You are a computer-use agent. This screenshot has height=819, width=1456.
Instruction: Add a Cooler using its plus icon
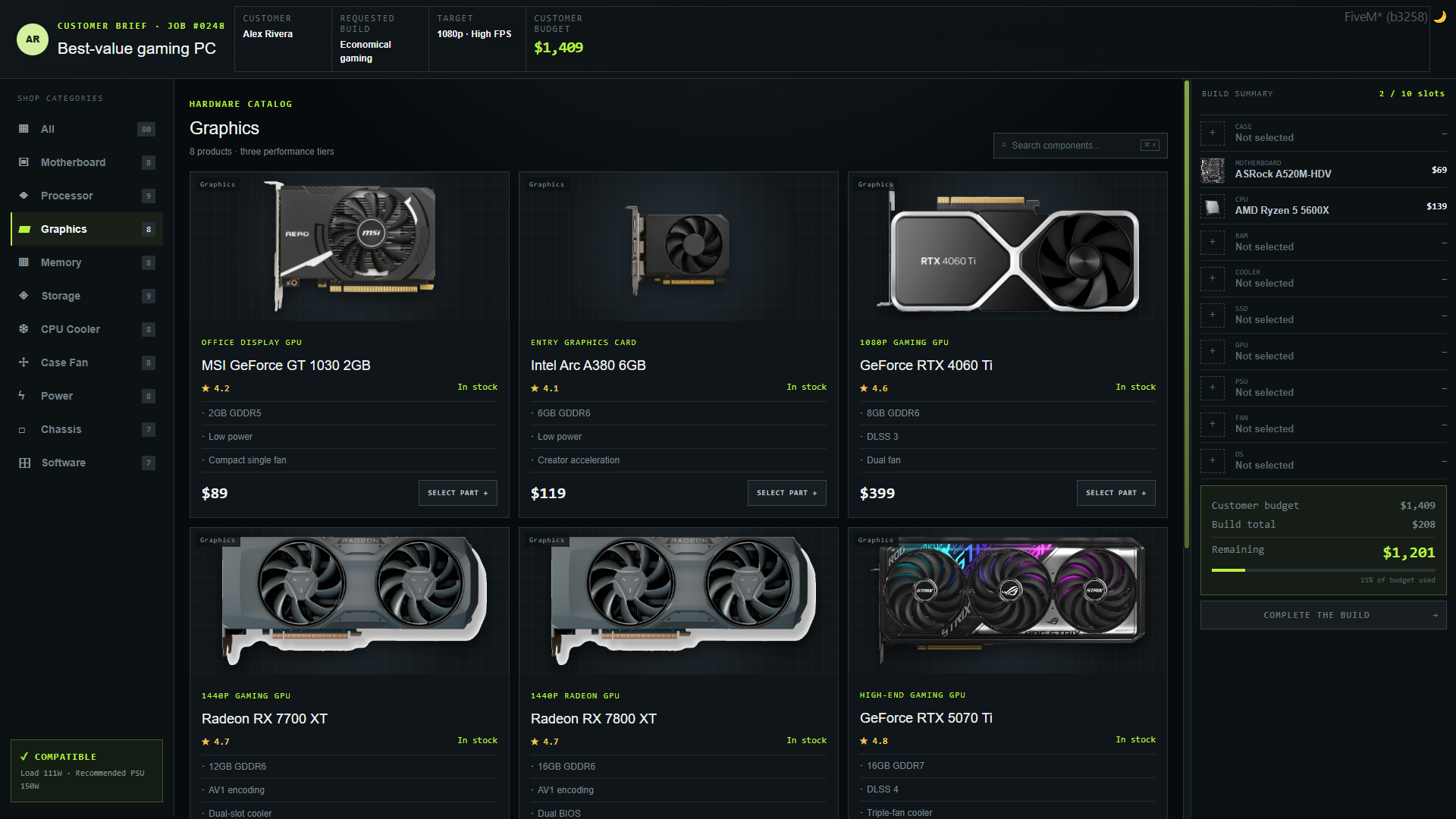coord(1213,279)
